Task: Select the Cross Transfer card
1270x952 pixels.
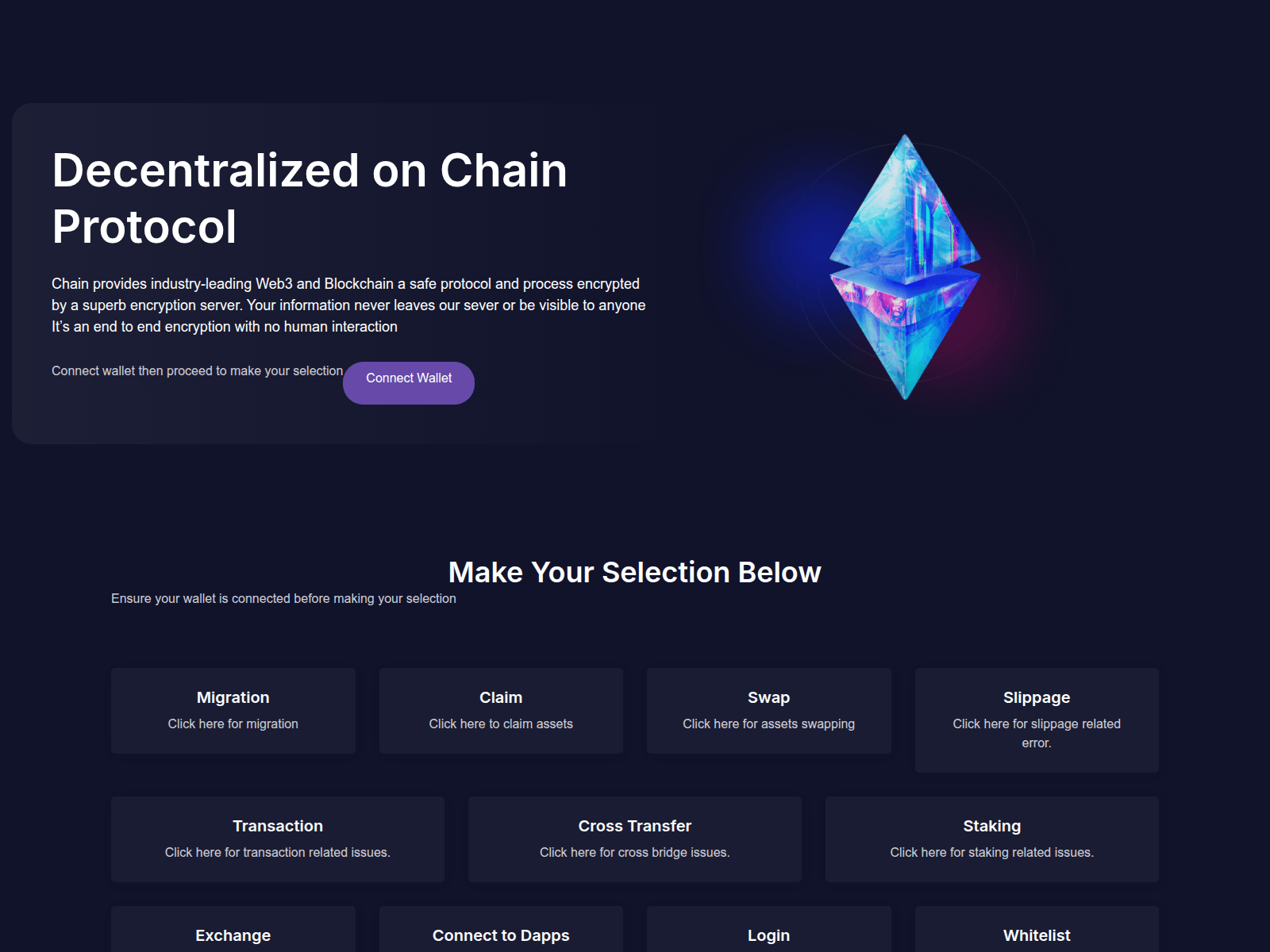Action: point(634,839)
